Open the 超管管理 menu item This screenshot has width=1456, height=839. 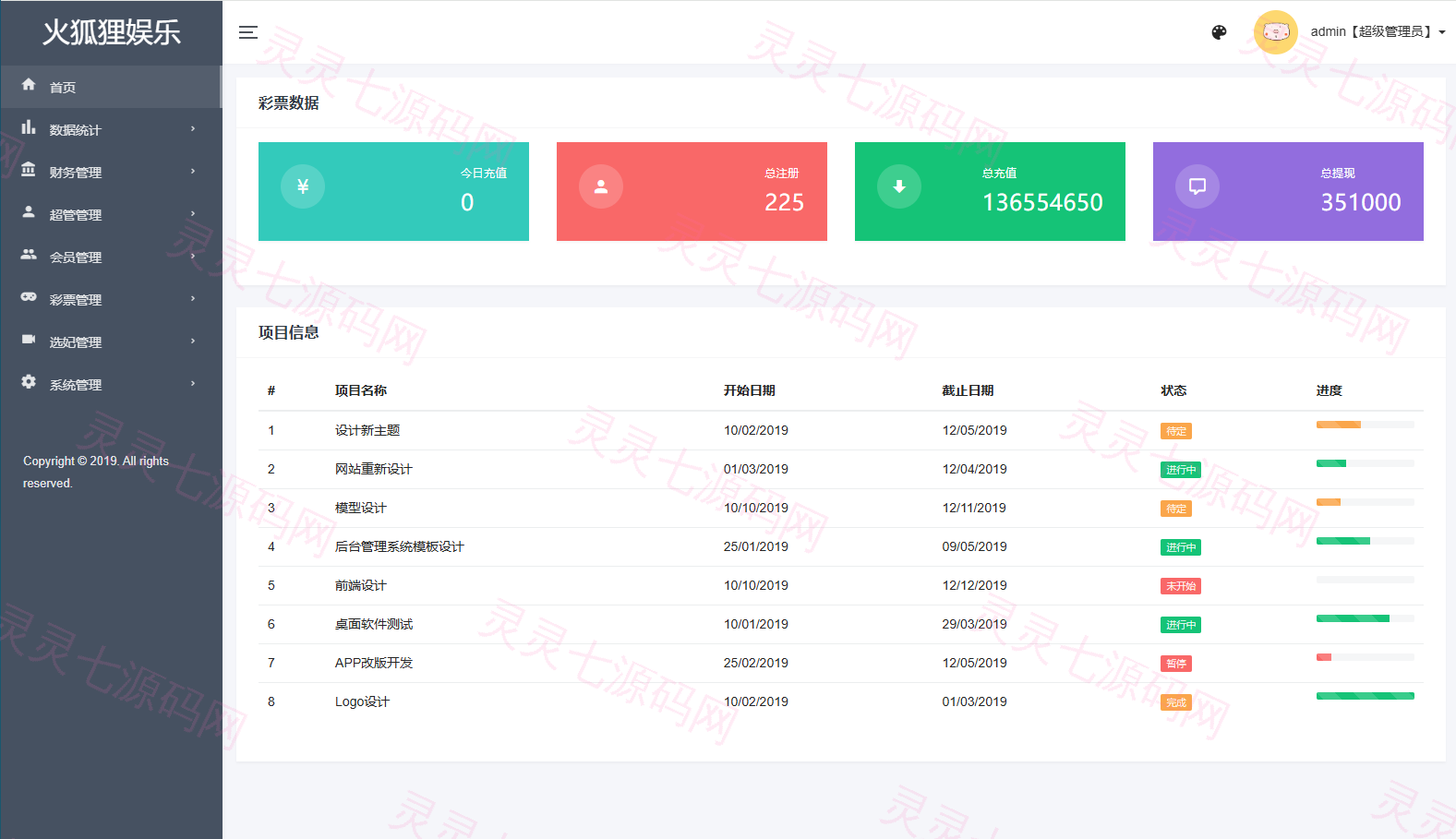(111, 214)
